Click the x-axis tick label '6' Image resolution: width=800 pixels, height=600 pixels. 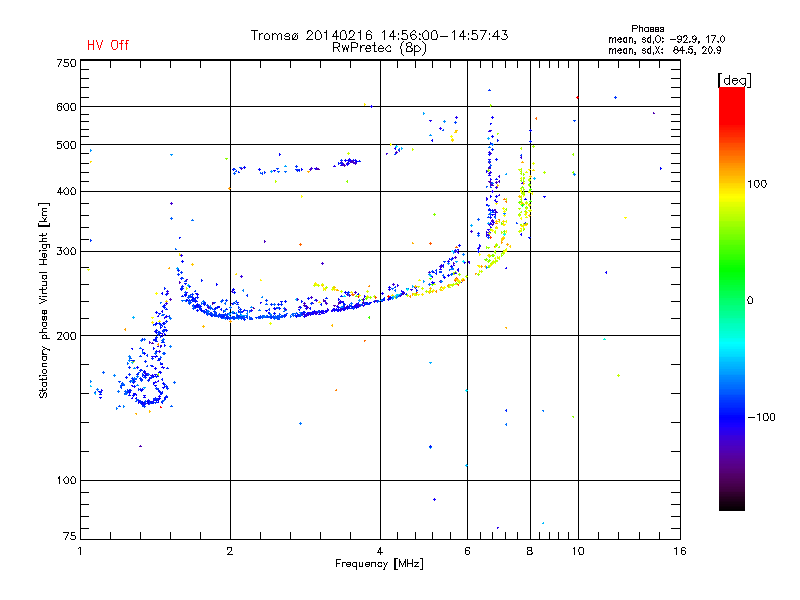point(467,551)
